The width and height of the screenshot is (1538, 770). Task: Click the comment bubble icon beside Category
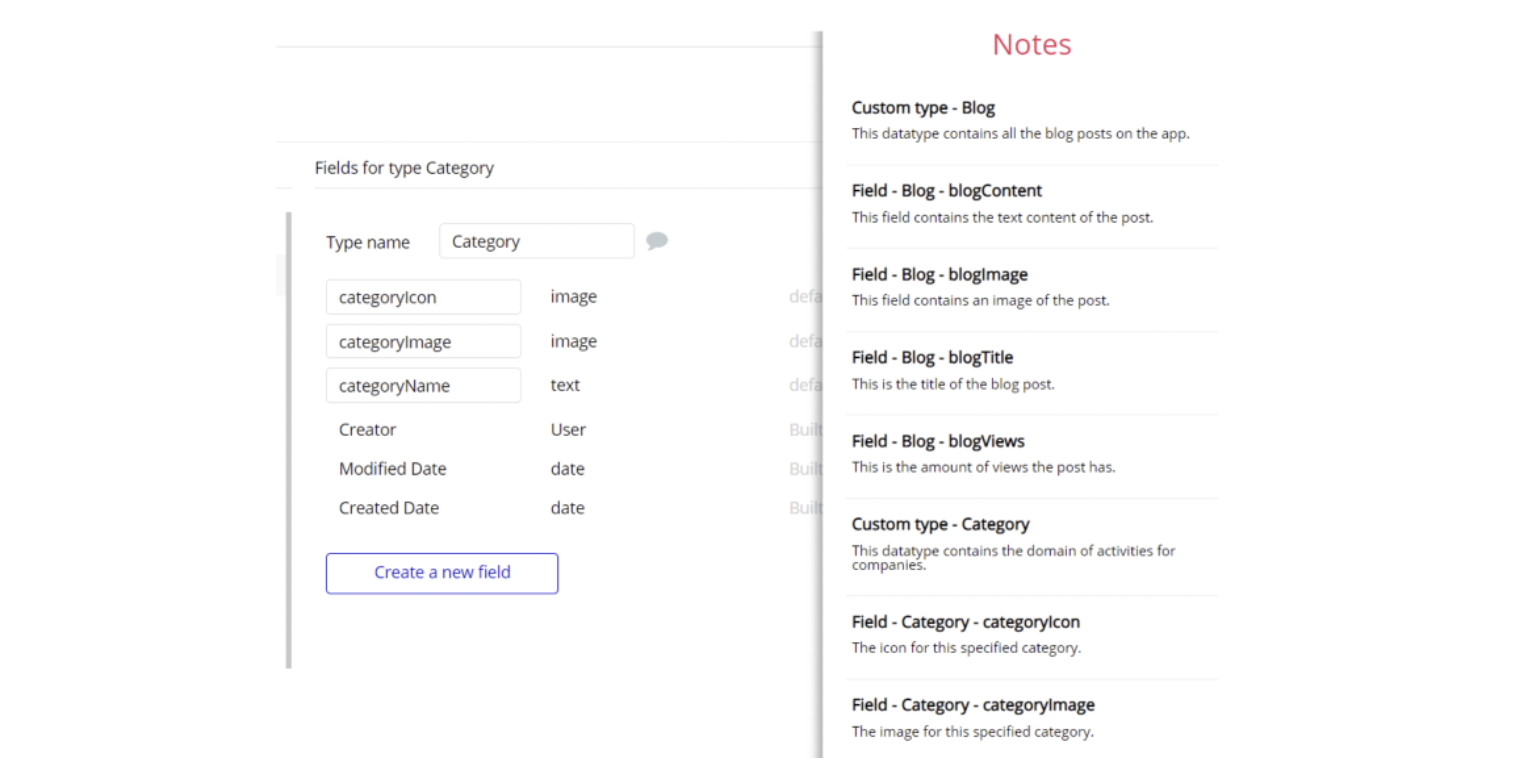[657, 241]
